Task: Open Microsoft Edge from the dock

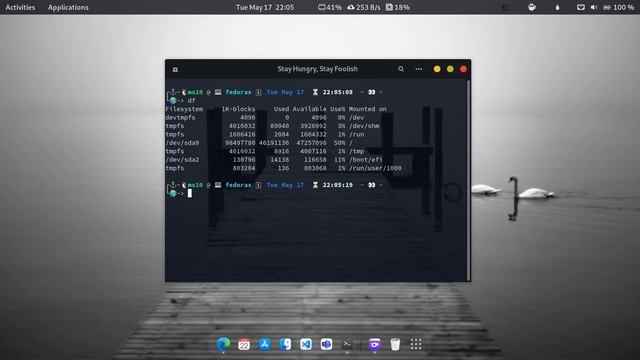Action: 223,344
